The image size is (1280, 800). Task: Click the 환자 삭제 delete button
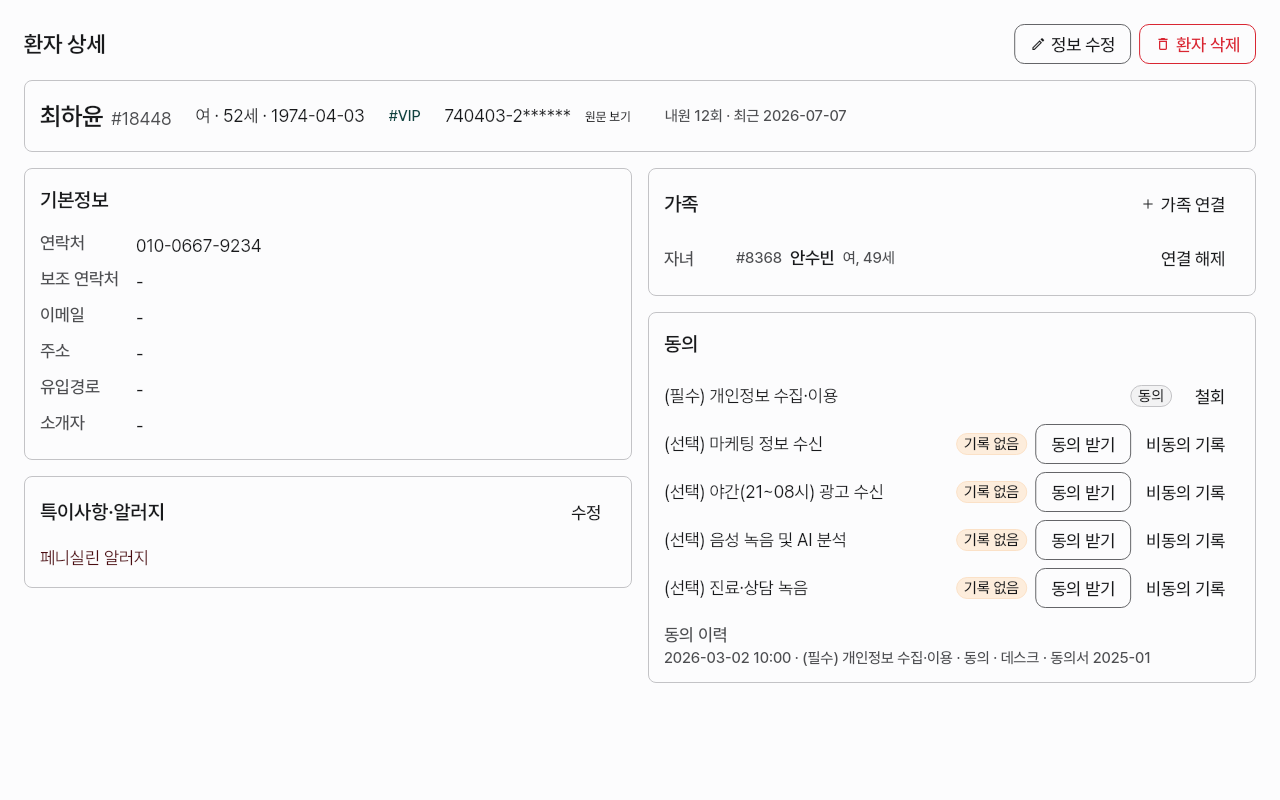[1197, 44]
